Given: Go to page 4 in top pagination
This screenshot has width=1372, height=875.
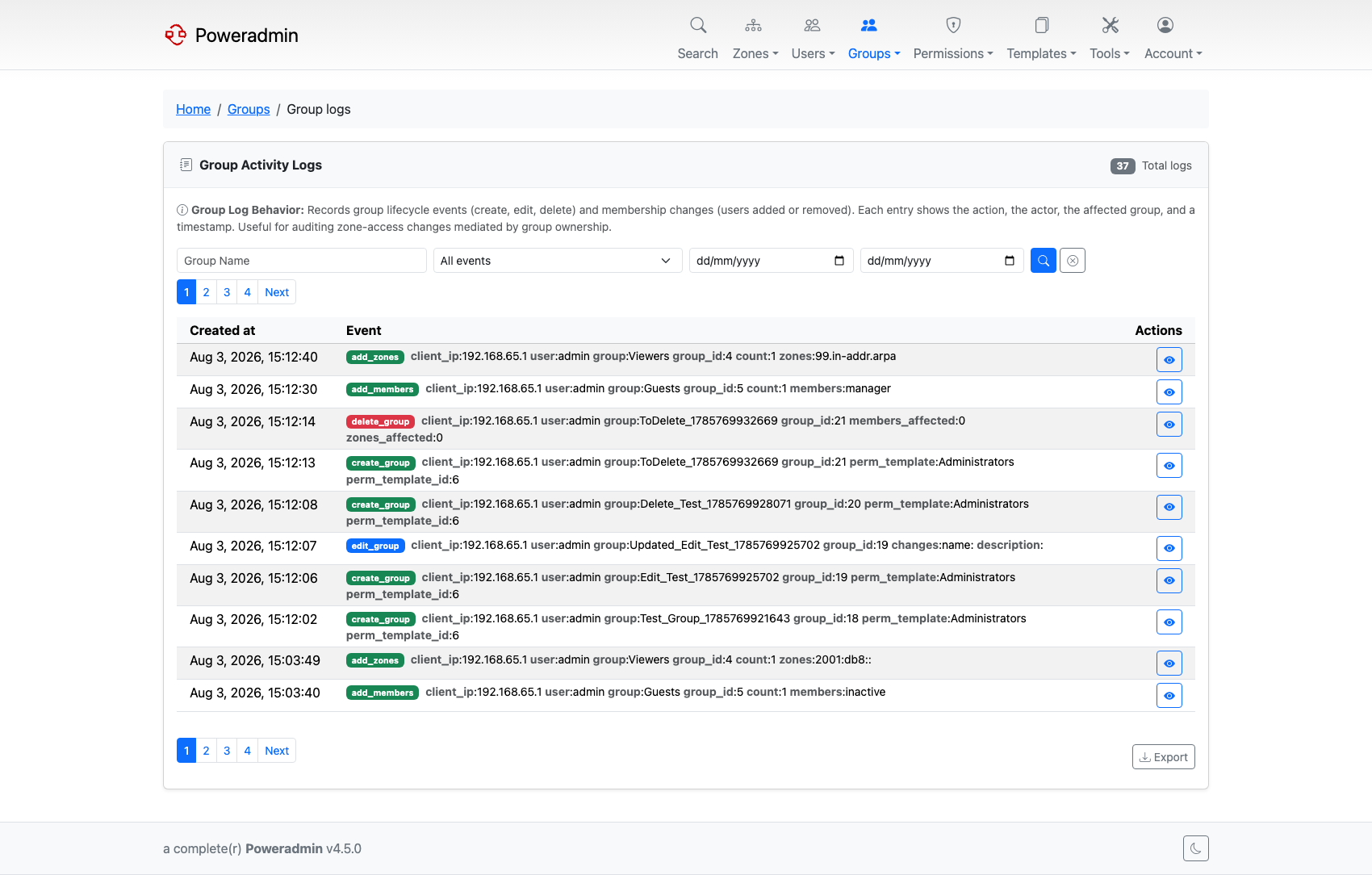Looking at the screenshot, I should [x=248, y=292].
